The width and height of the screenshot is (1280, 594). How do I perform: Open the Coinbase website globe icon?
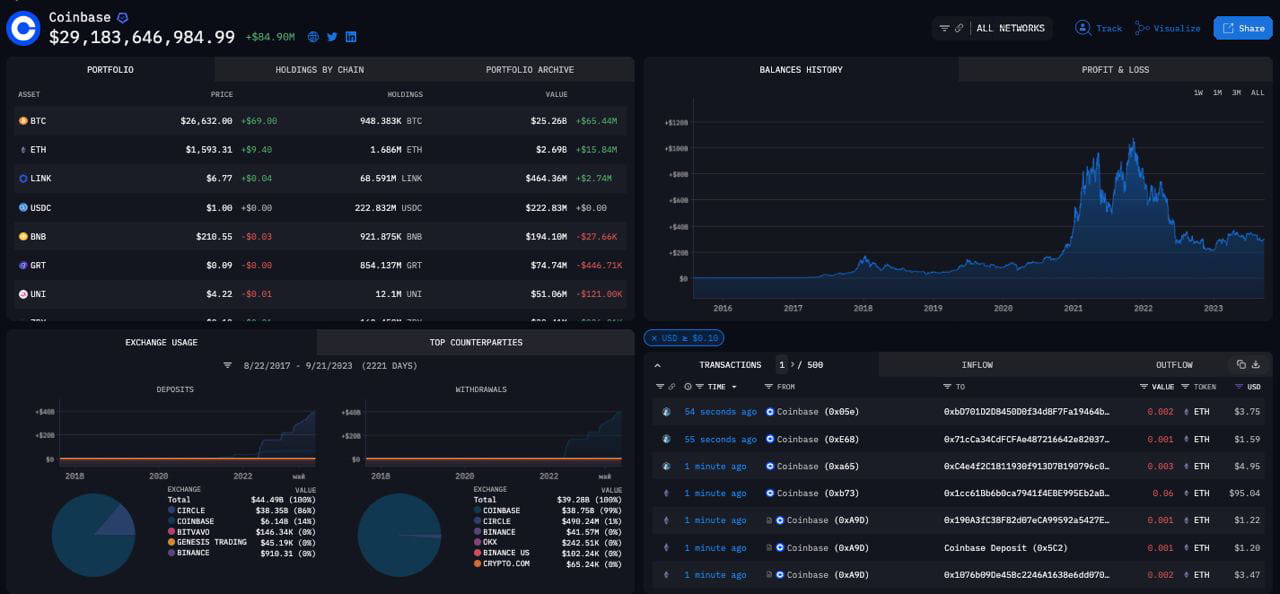point(313,37)
